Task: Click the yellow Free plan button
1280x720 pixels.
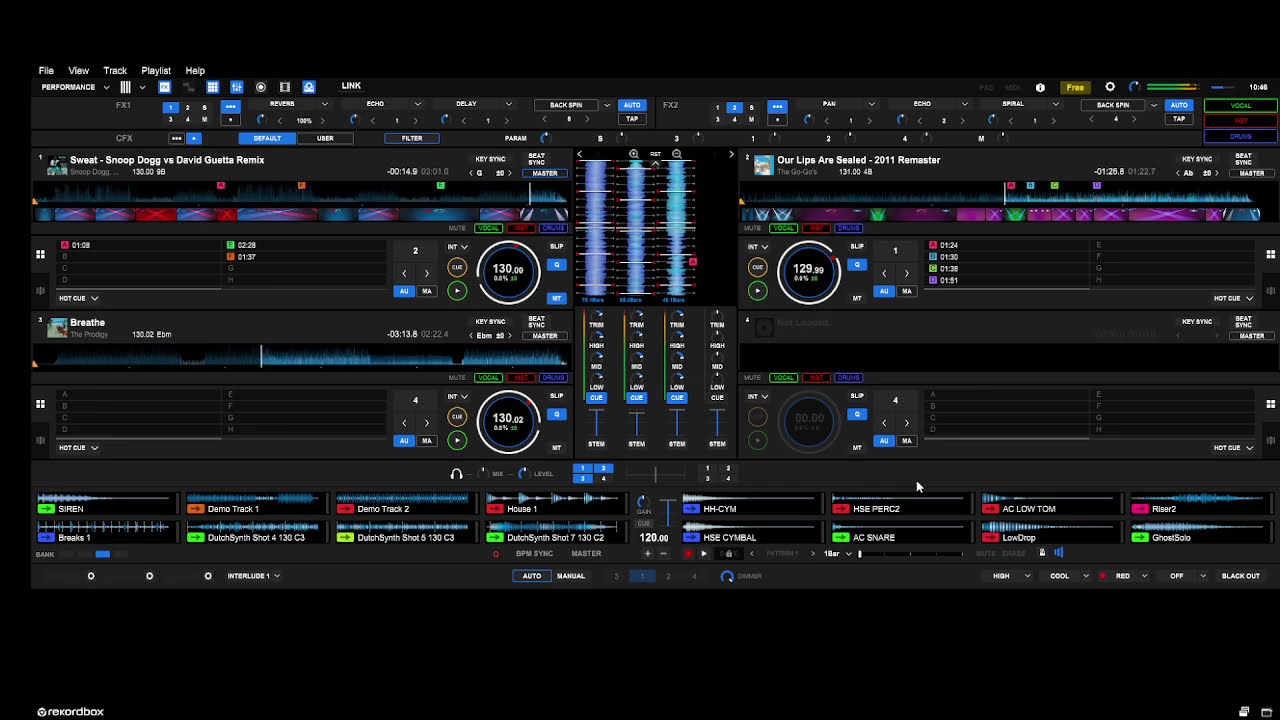Action: tap(1075, 87)
